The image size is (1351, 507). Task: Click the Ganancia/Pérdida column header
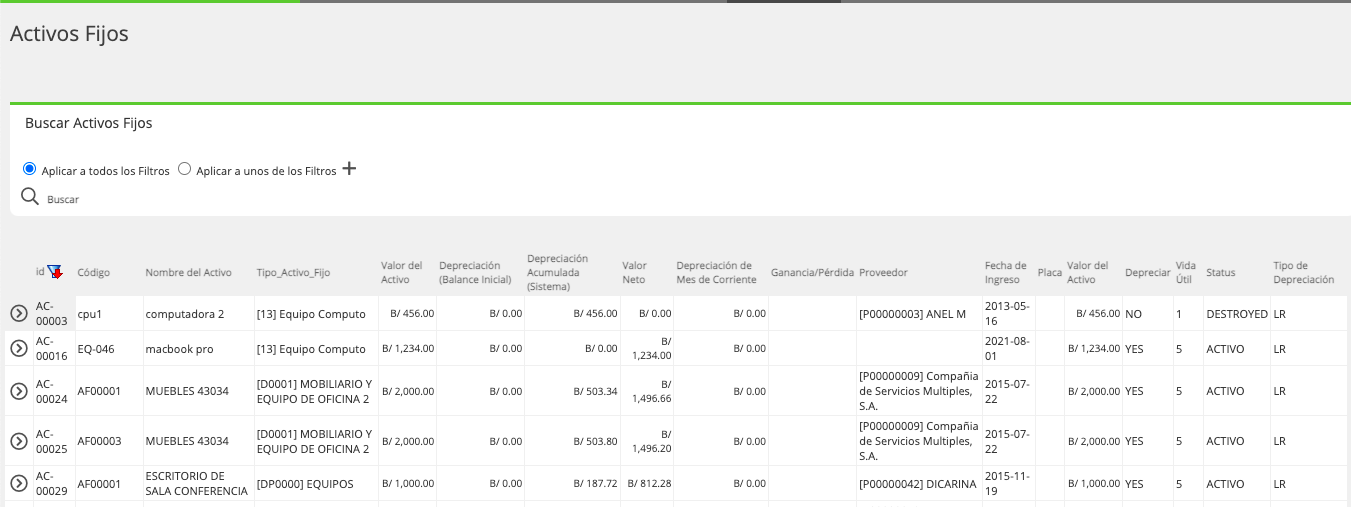pos(812,272)
